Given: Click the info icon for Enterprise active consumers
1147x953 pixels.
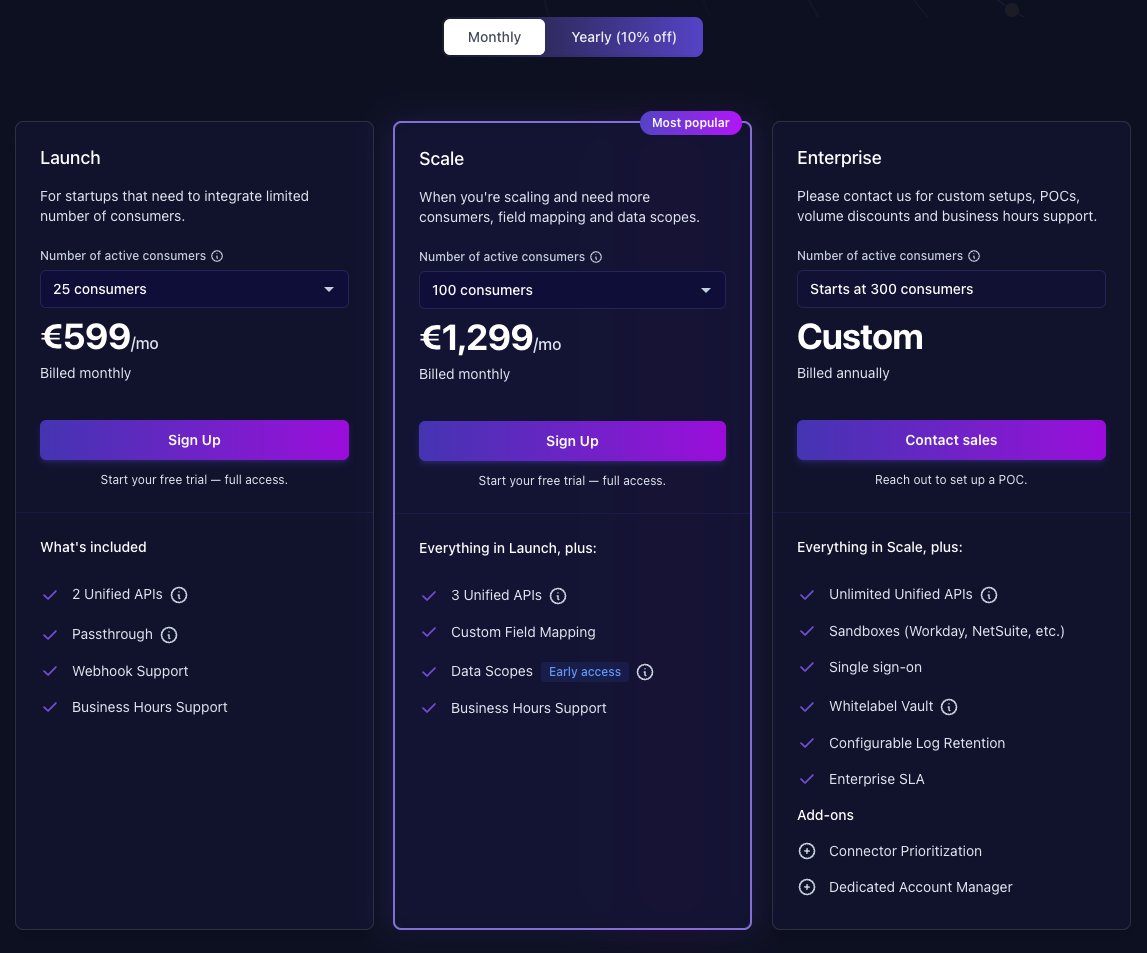Looking at the screenshot, I should [975, 255].
